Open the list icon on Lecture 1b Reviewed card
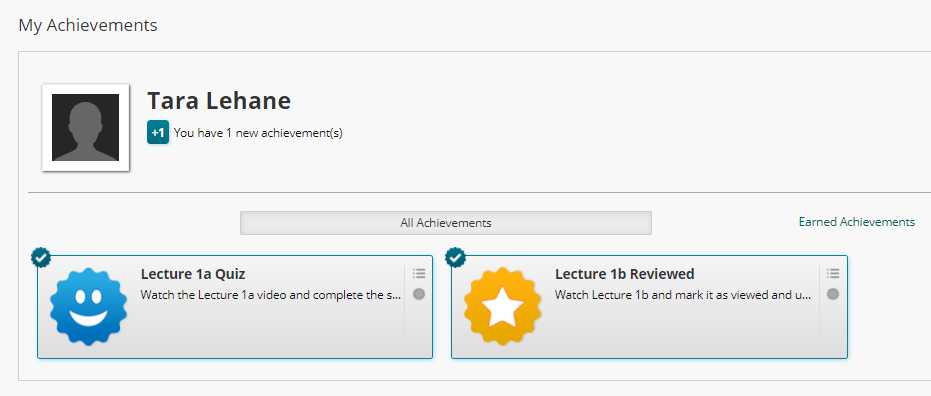The image size is (931, 396). (x=833, y=274)
